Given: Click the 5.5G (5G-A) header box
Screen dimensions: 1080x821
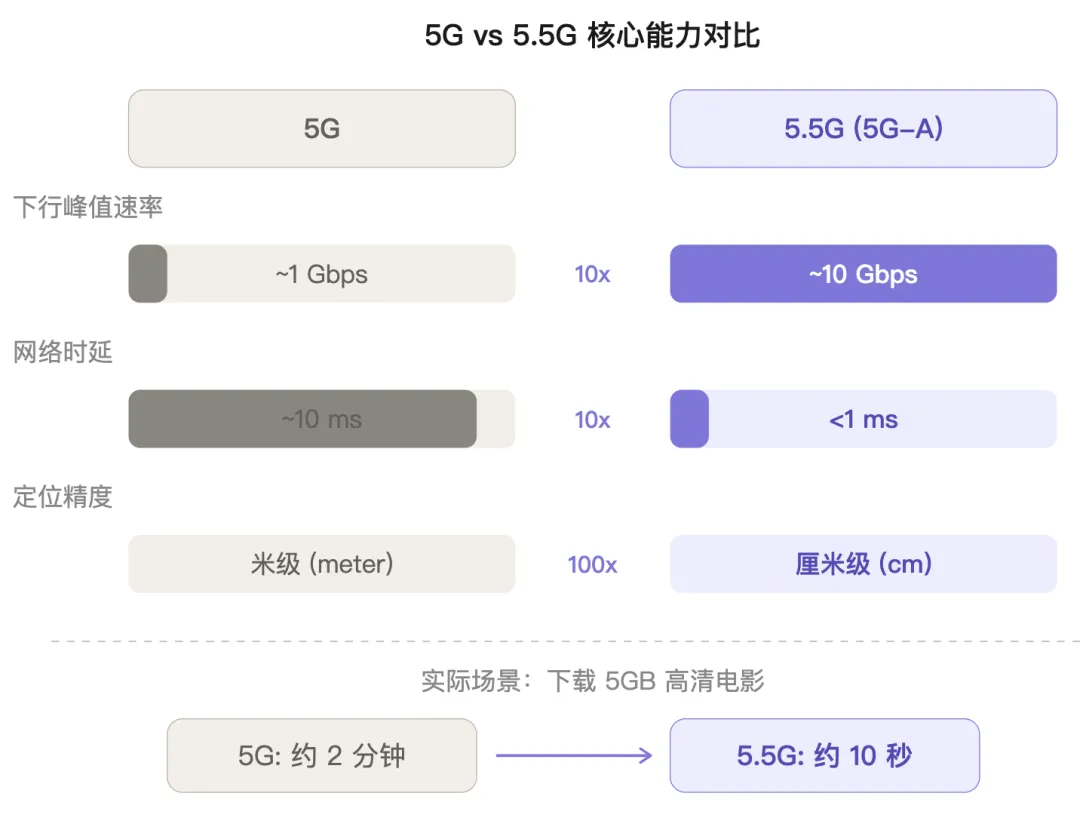Looking at the screenshot, I should 863,129.
